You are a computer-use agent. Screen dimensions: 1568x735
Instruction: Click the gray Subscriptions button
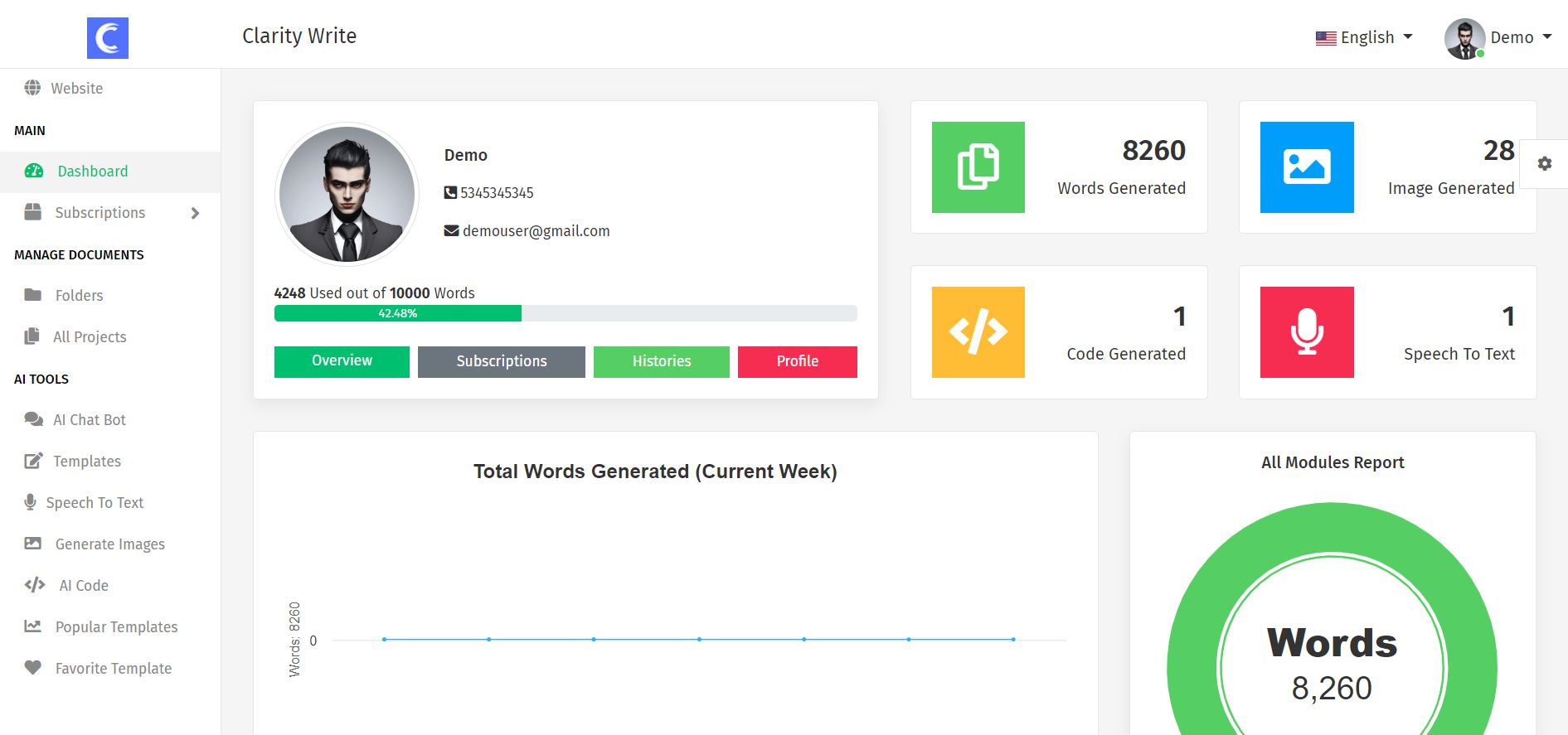[502, 361]
